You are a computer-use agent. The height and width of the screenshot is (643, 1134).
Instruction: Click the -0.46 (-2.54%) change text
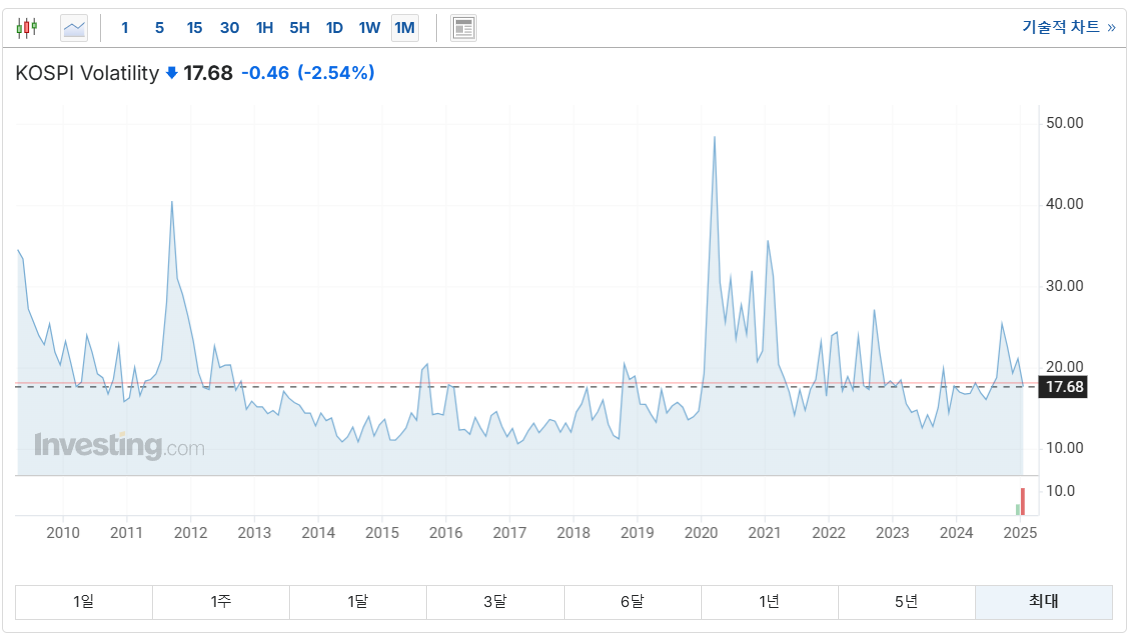[x=308, y=73]
